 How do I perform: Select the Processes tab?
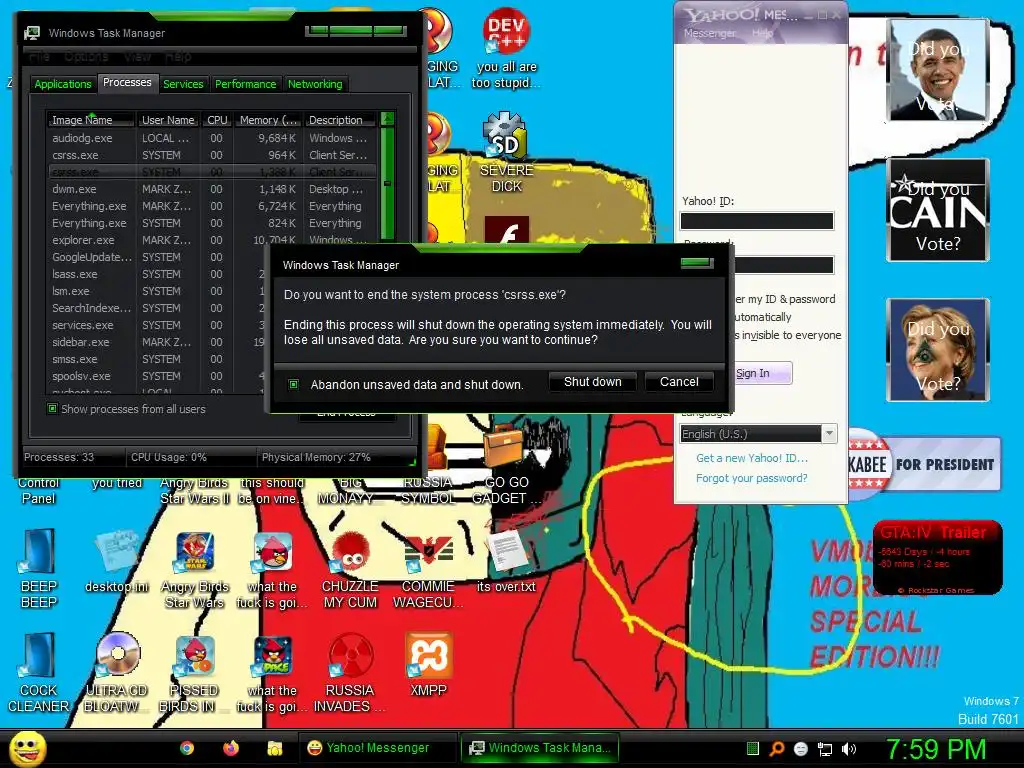(x=127, y=82)
